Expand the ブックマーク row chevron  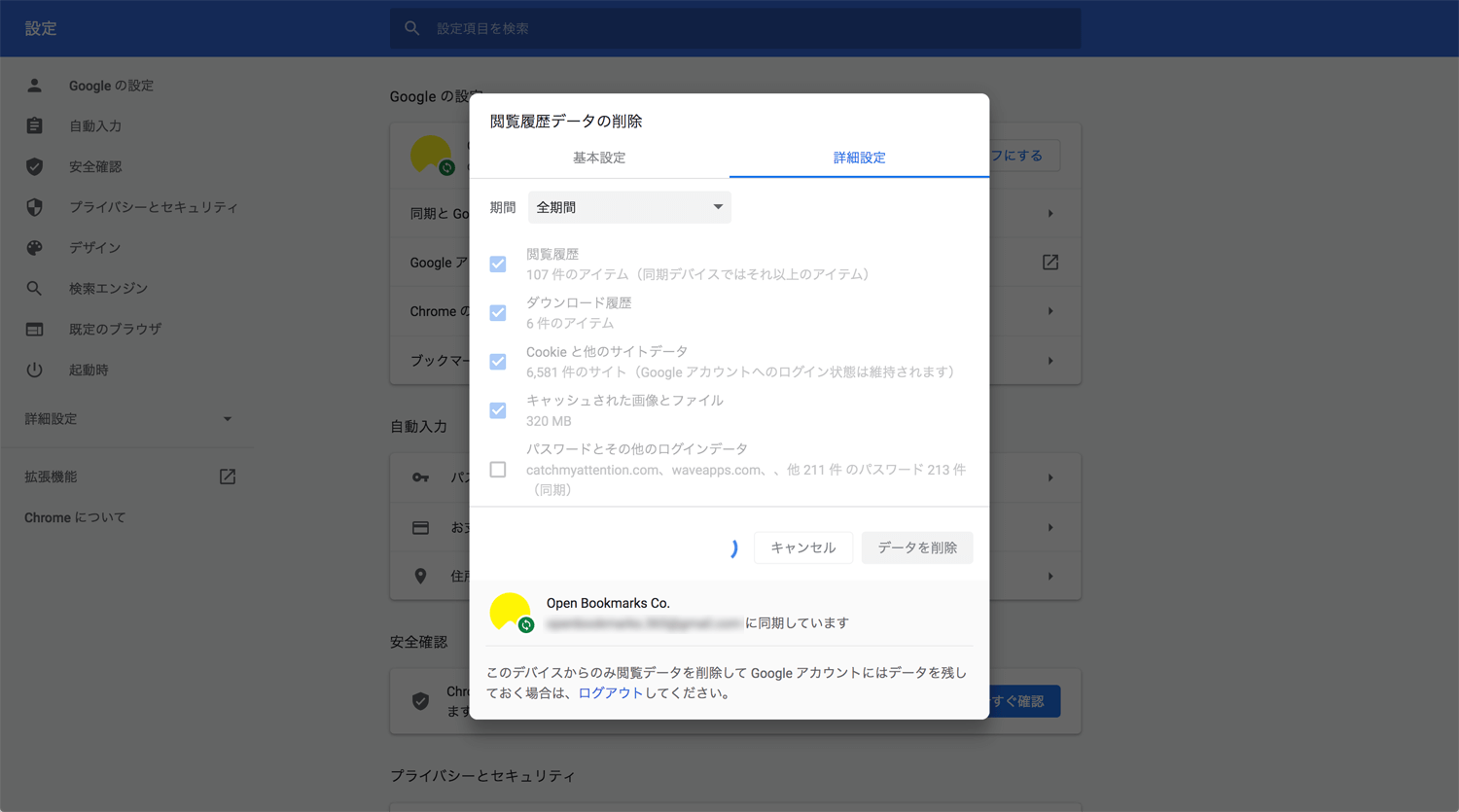click(x=1050, y=361)
